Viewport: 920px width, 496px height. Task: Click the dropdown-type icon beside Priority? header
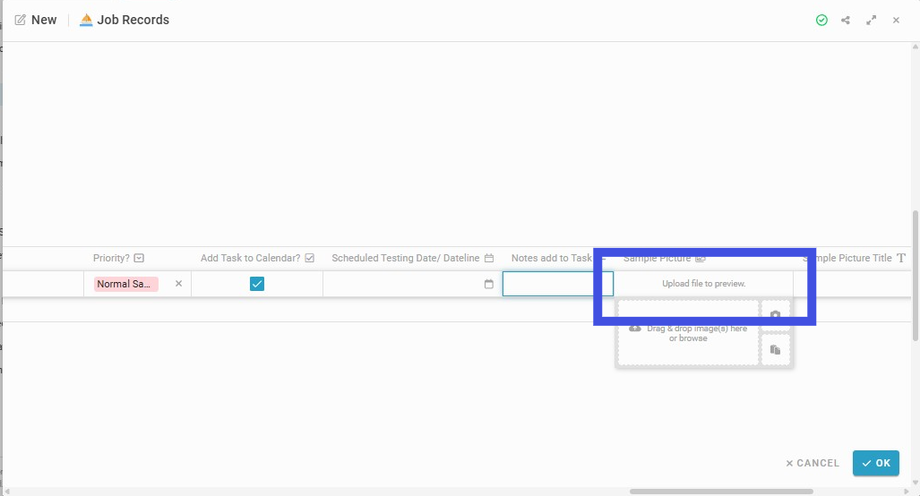pos(139,258)
